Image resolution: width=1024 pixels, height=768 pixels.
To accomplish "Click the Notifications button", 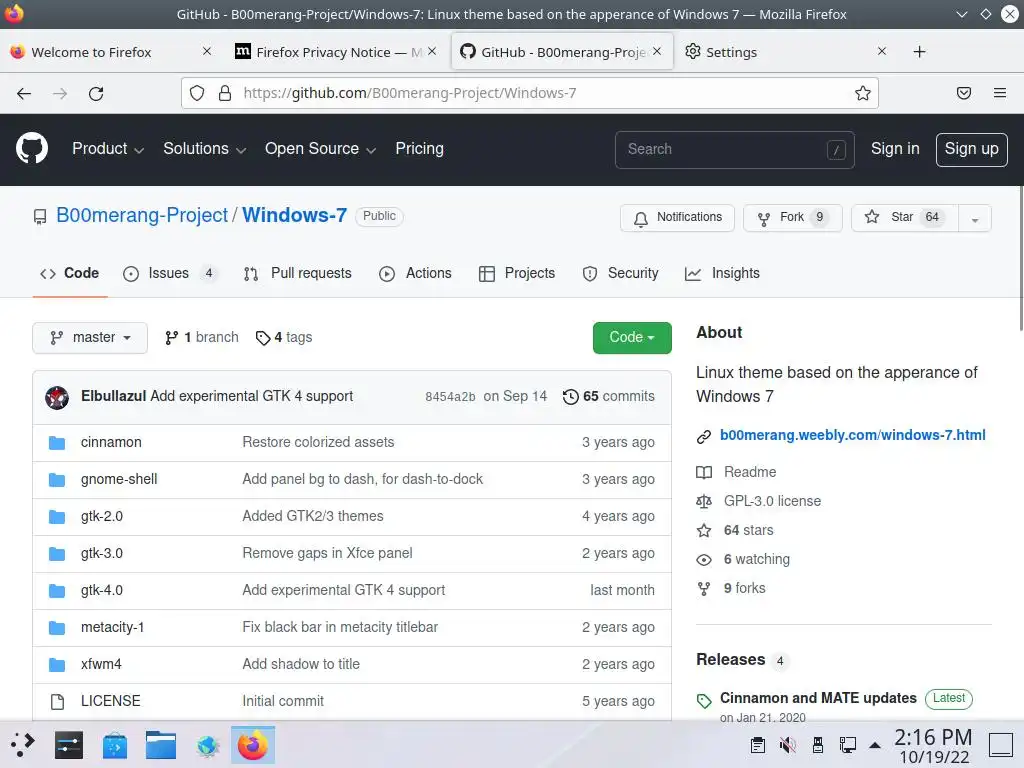I will tap(677, 218).
